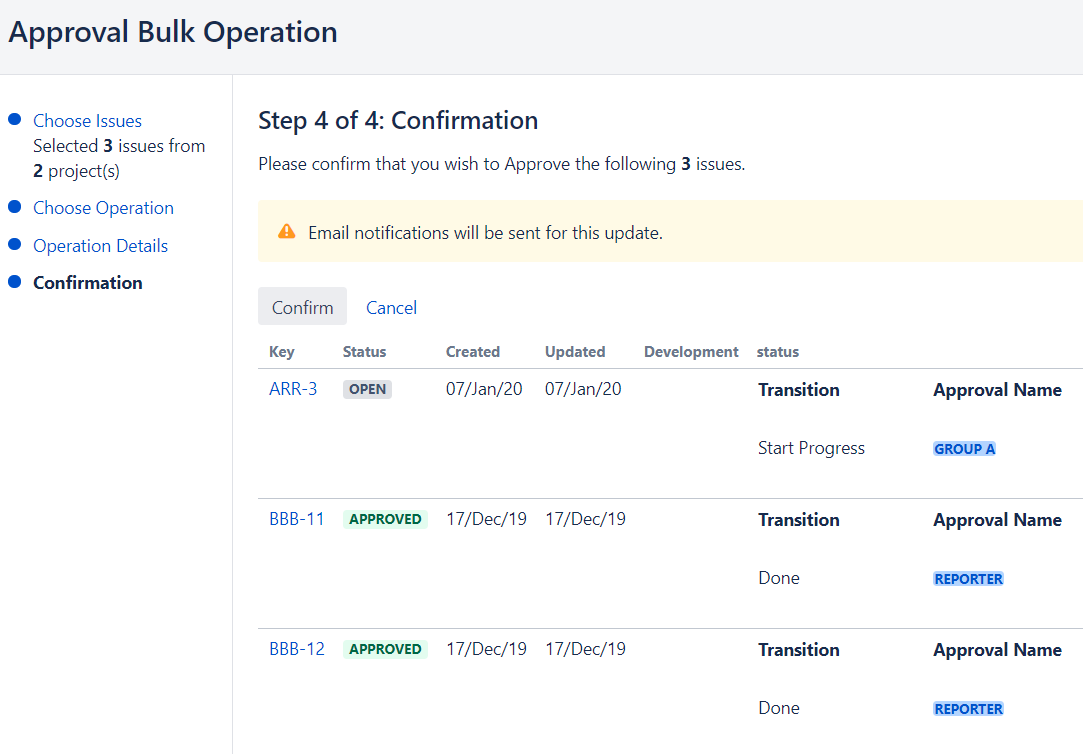This screenshot has width=1083, height=754.
Task: Click the Key column header
Action: (282, 352)
